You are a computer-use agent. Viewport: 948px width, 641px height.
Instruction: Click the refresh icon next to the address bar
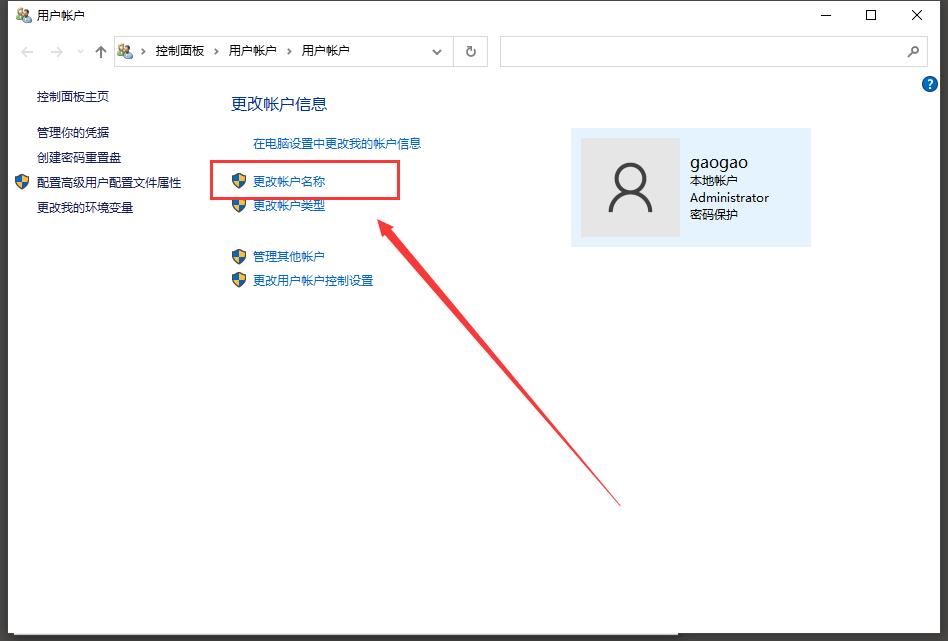pyautogui.click(x=470, y=51)
